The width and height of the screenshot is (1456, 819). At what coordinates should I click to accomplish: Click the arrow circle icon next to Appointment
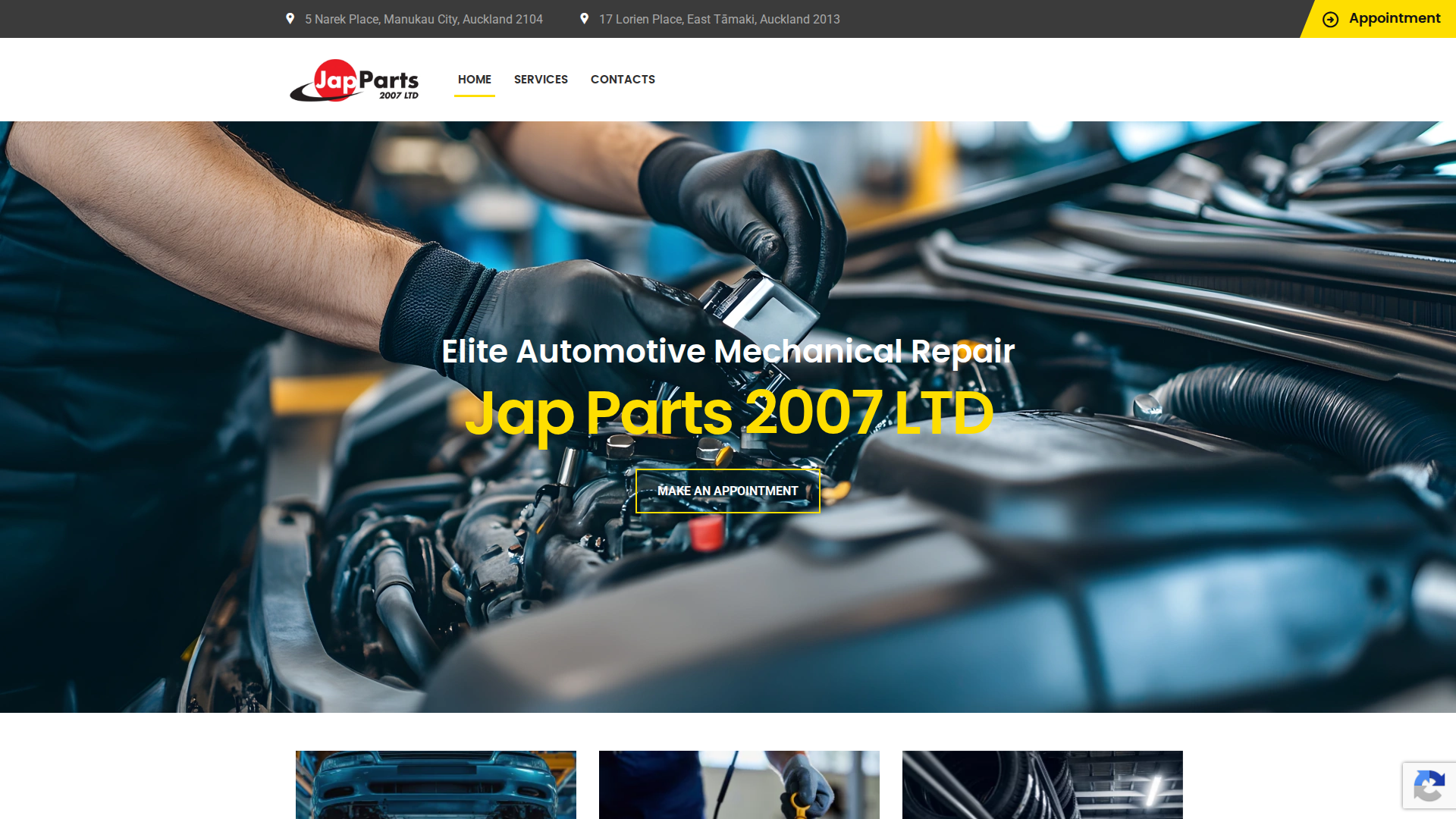1330,20
